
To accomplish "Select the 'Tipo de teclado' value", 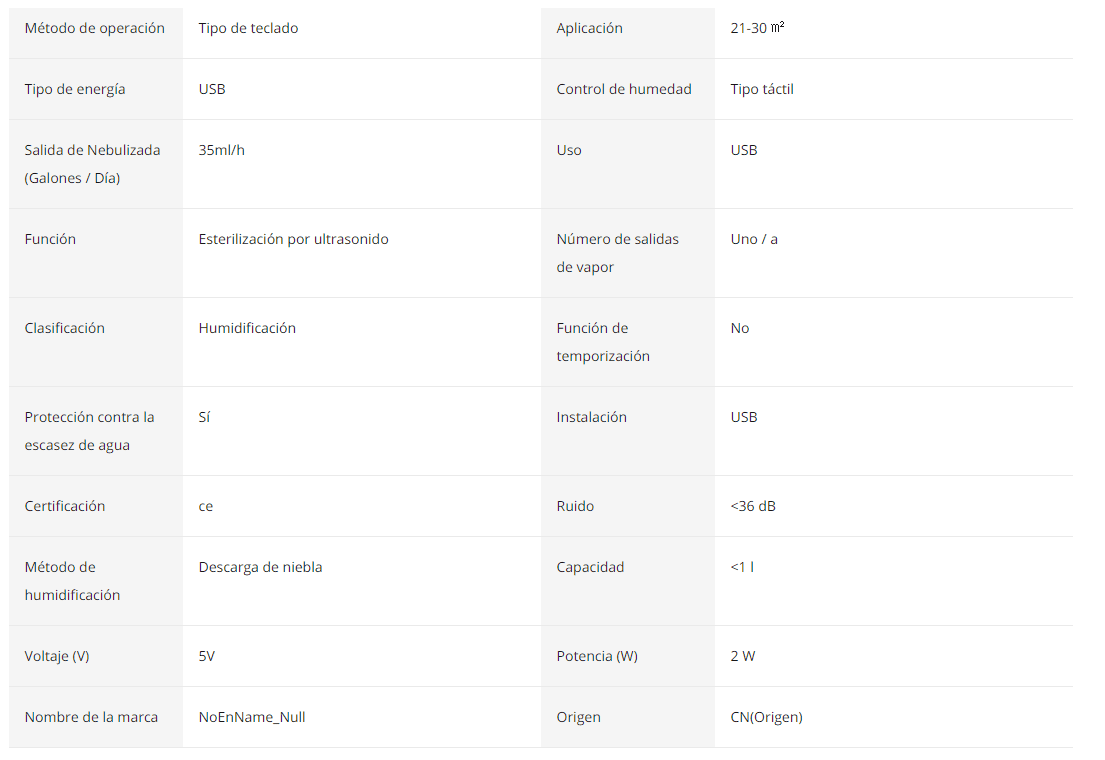I will pos(248,29).
